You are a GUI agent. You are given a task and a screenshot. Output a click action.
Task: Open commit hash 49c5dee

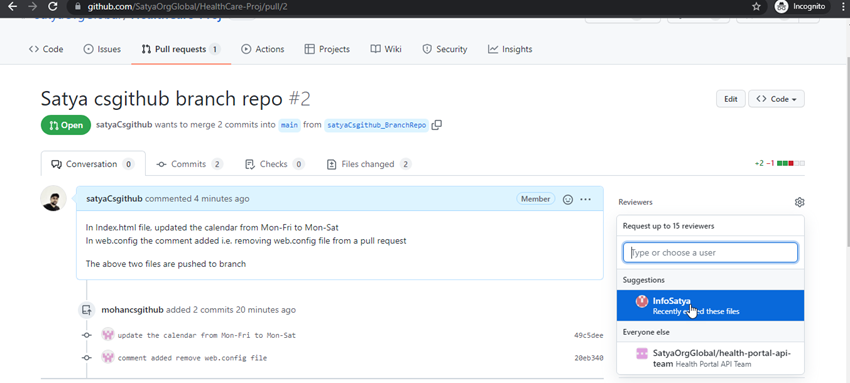pos(589,335)
